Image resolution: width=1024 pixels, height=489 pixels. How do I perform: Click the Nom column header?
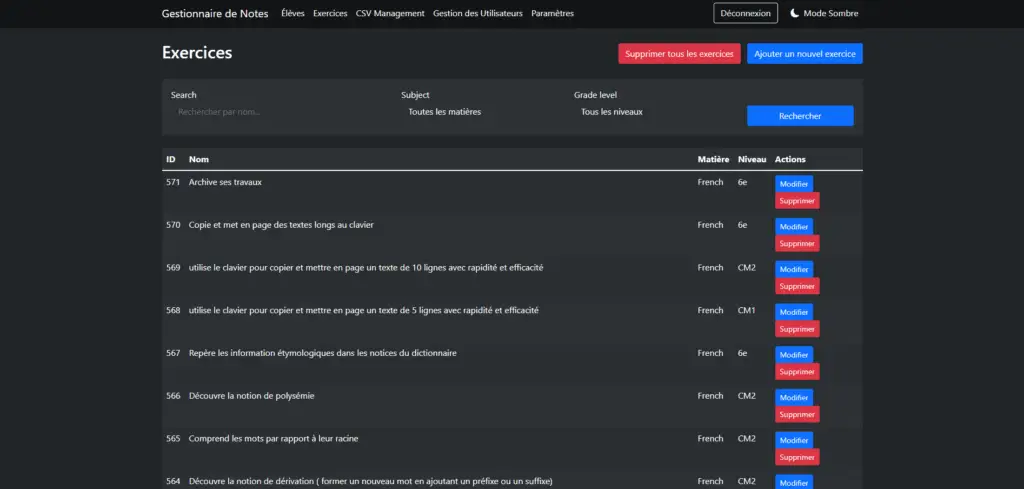click(x=199, y=159)
